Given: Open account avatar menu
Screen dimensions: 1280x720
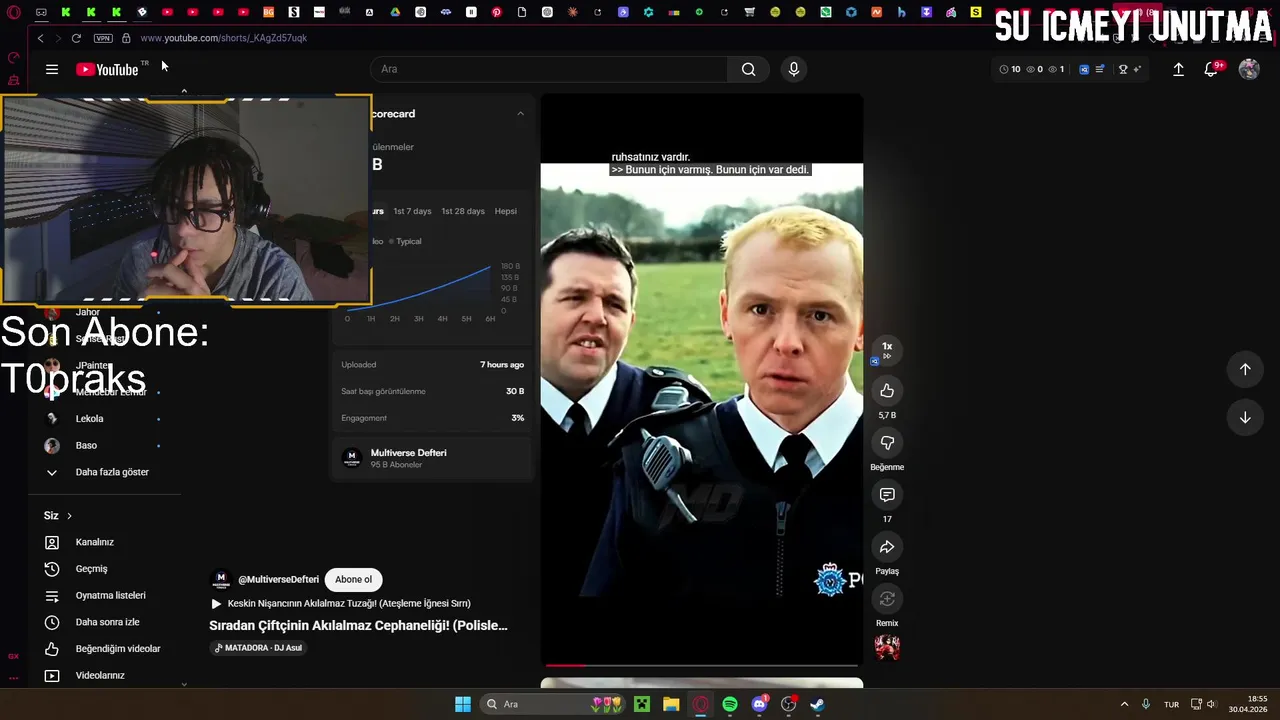Looking at the screenshot, I should pyautogui.click(x=1249, y=69).
